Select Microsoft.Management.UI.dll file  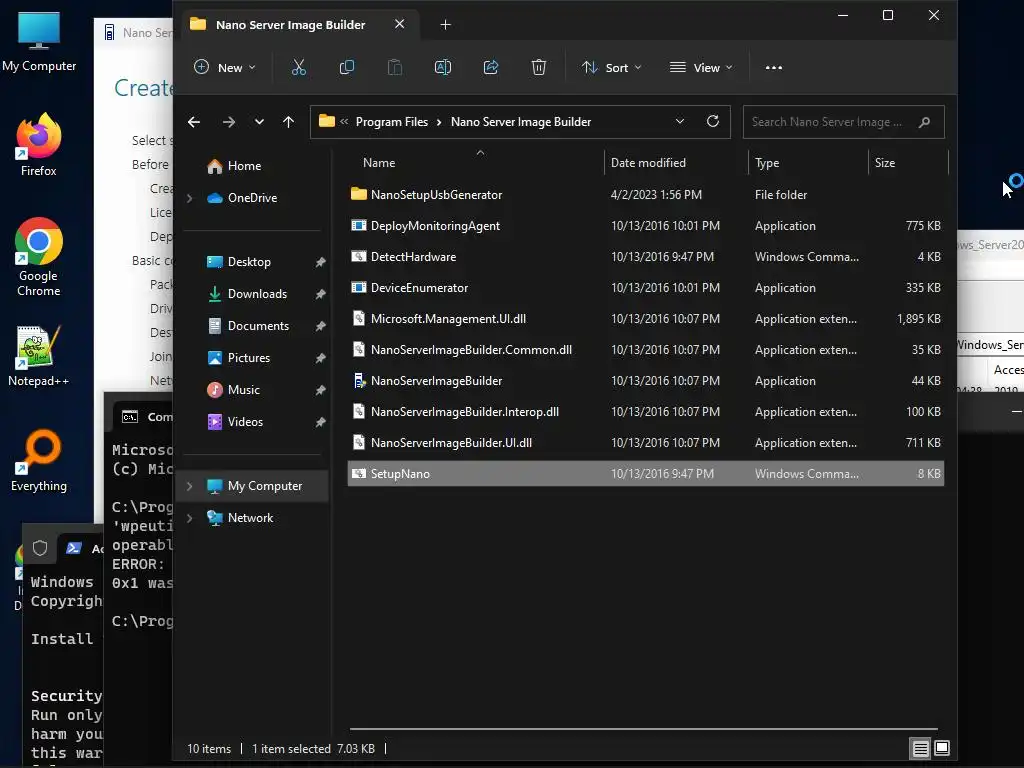(x=645, y=319)
